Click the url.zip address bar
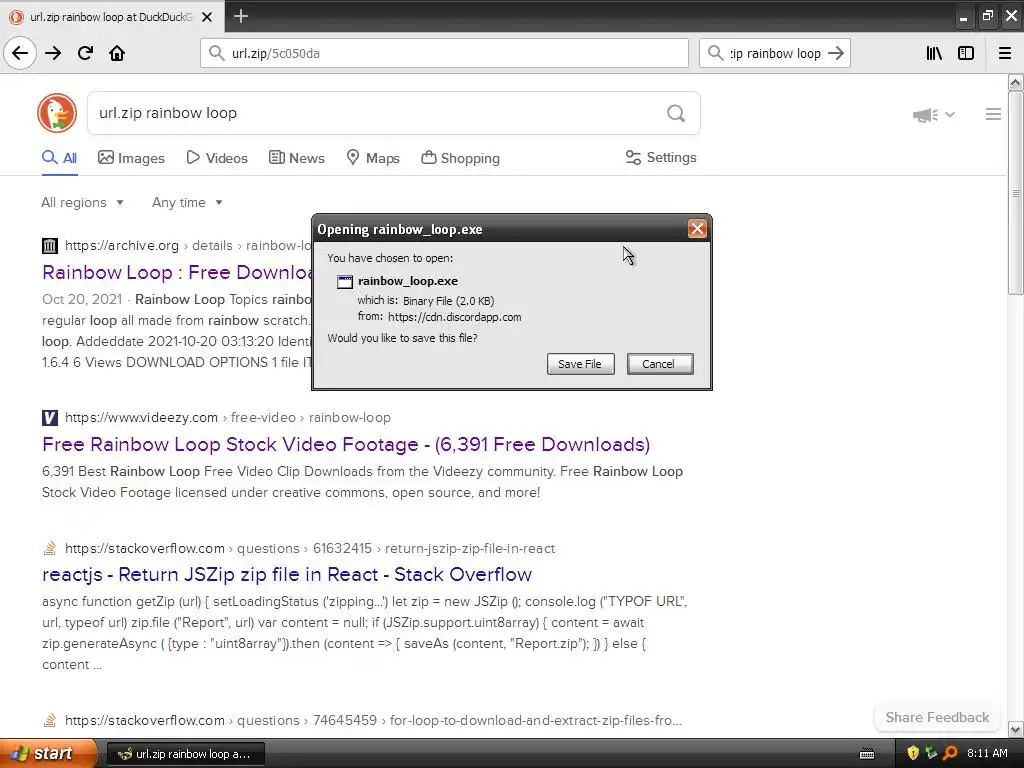Viewport: 1024px width, 768px height. (444, 53)
